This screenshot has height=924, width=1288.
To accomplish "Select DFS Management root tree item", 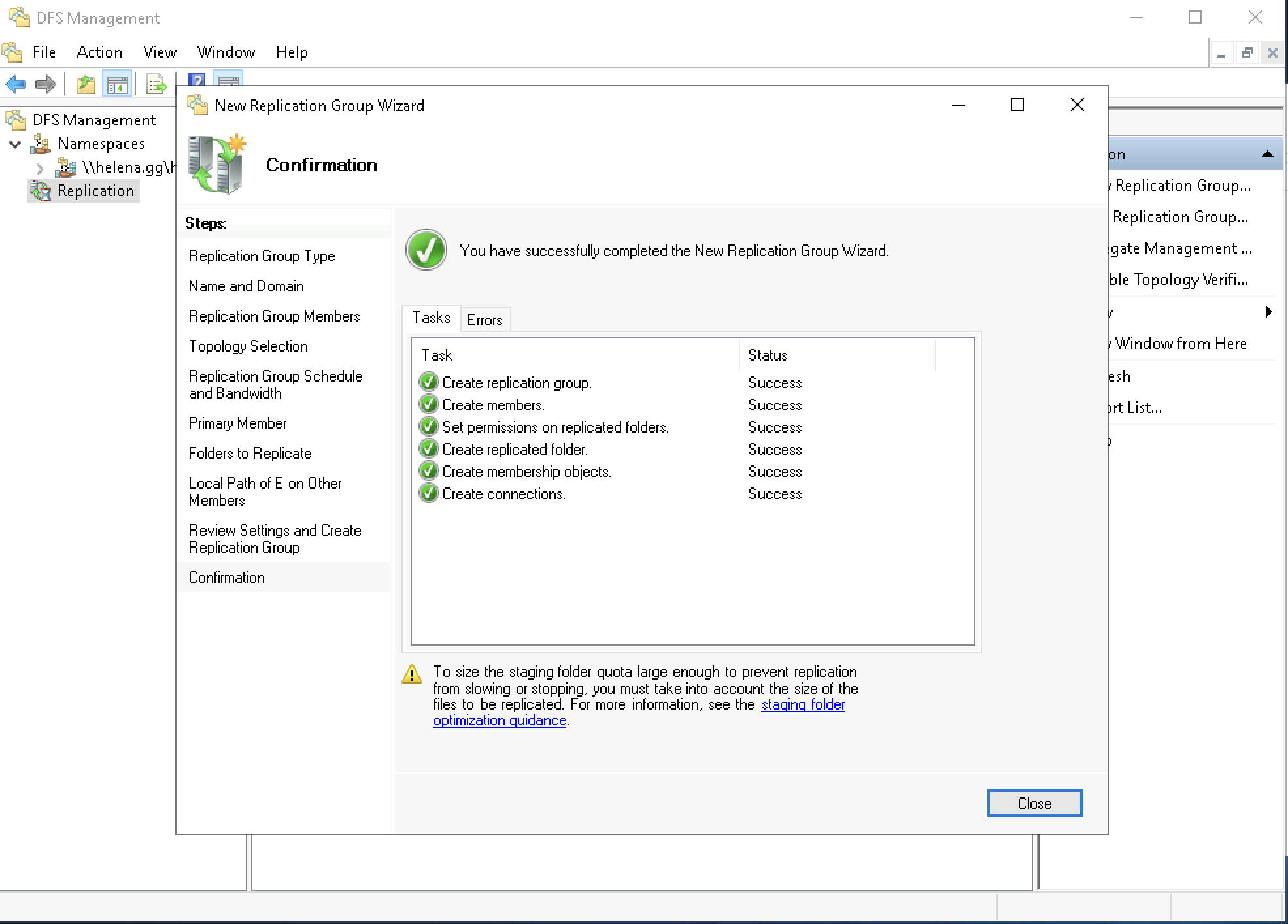I will coord(94,120).
